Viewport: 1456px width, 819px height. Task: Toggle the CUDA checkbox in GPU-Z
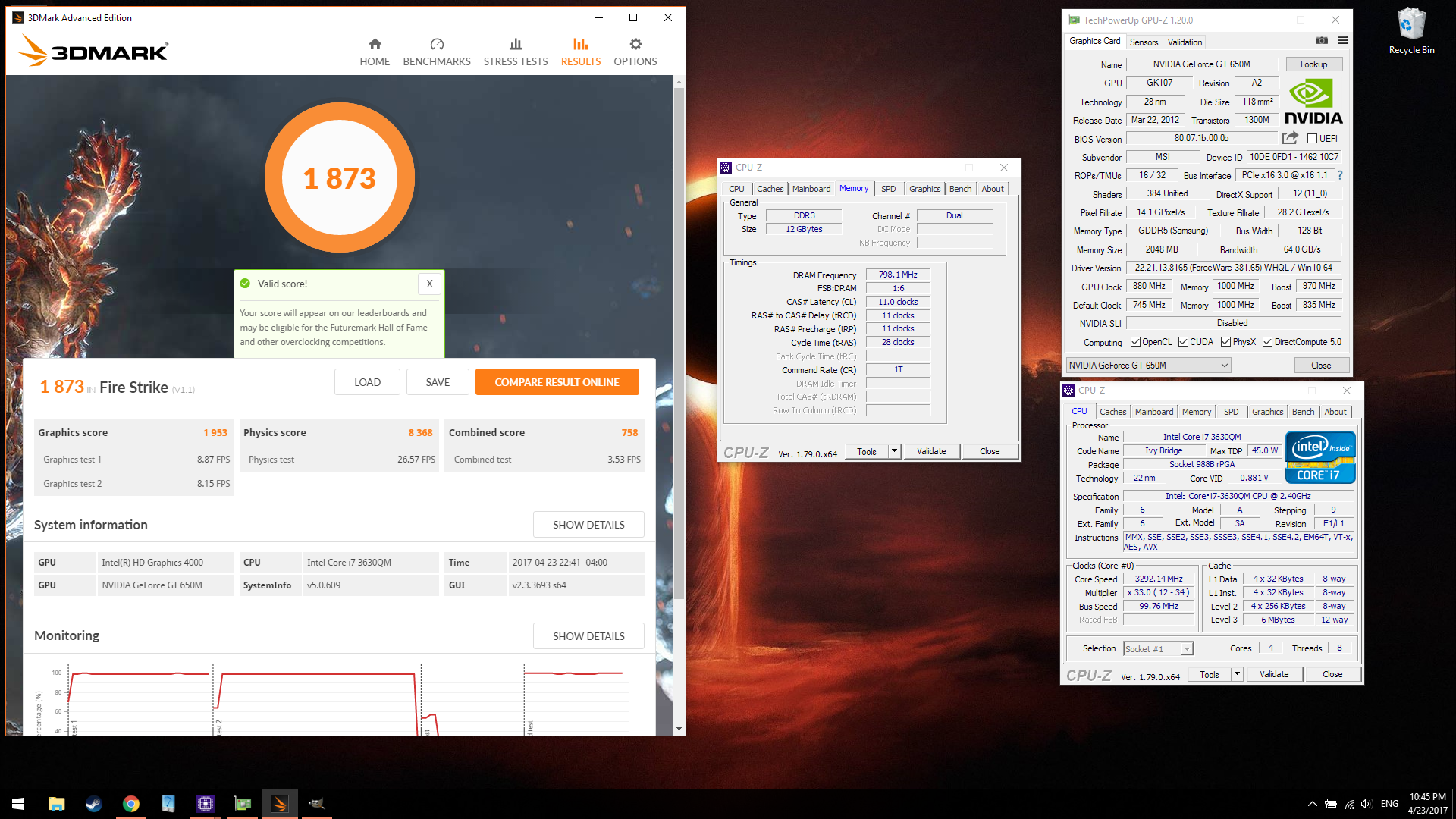click(x=1183, y=342)
